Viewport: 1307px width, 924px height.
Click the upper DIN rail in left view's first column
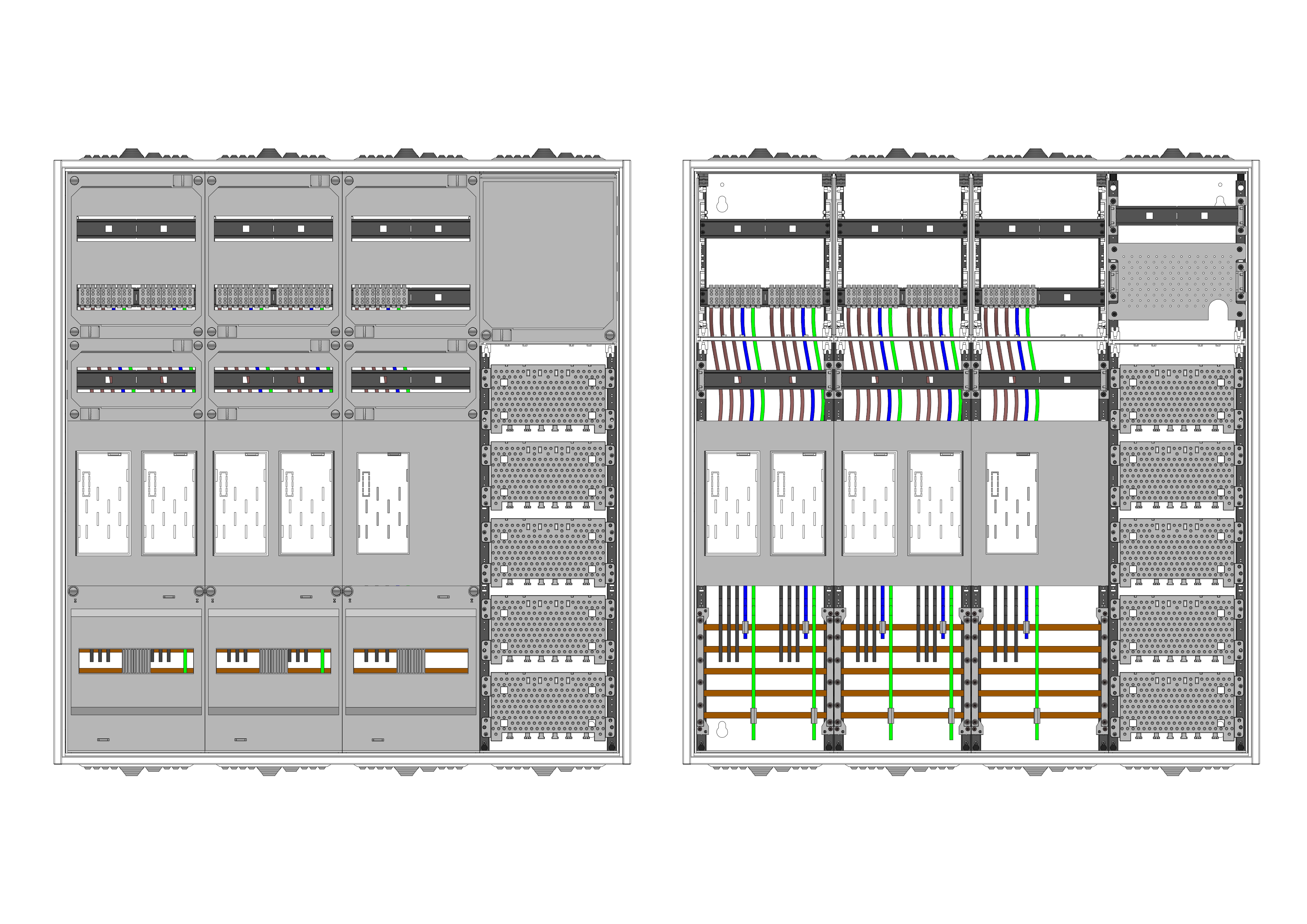(x=136, y=229)
